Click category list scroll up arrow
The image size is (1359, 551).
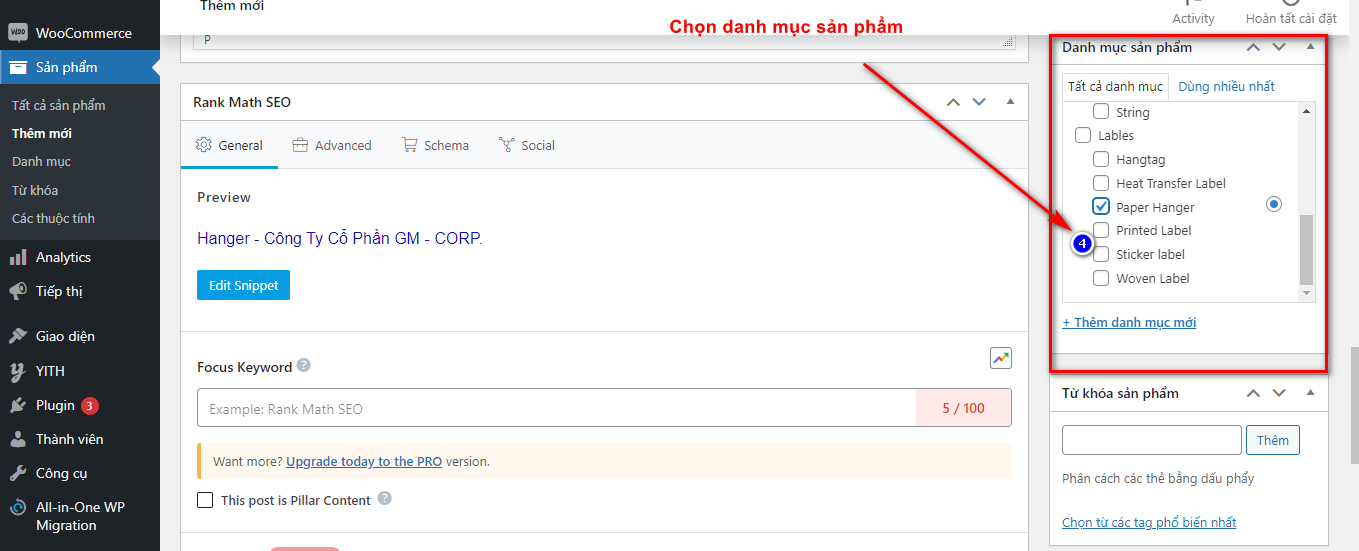point(1306,111)
